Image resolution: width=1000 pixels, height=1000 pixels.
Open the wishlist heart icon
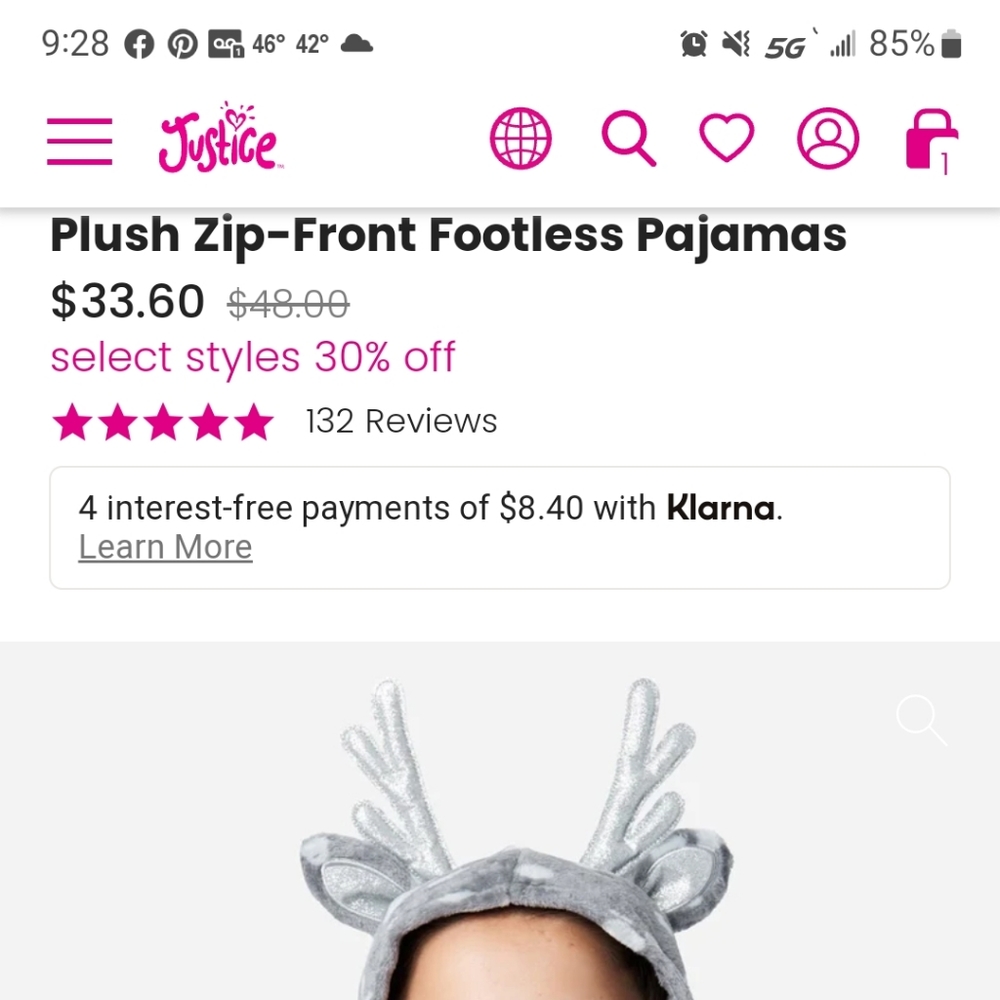(726, 138)
